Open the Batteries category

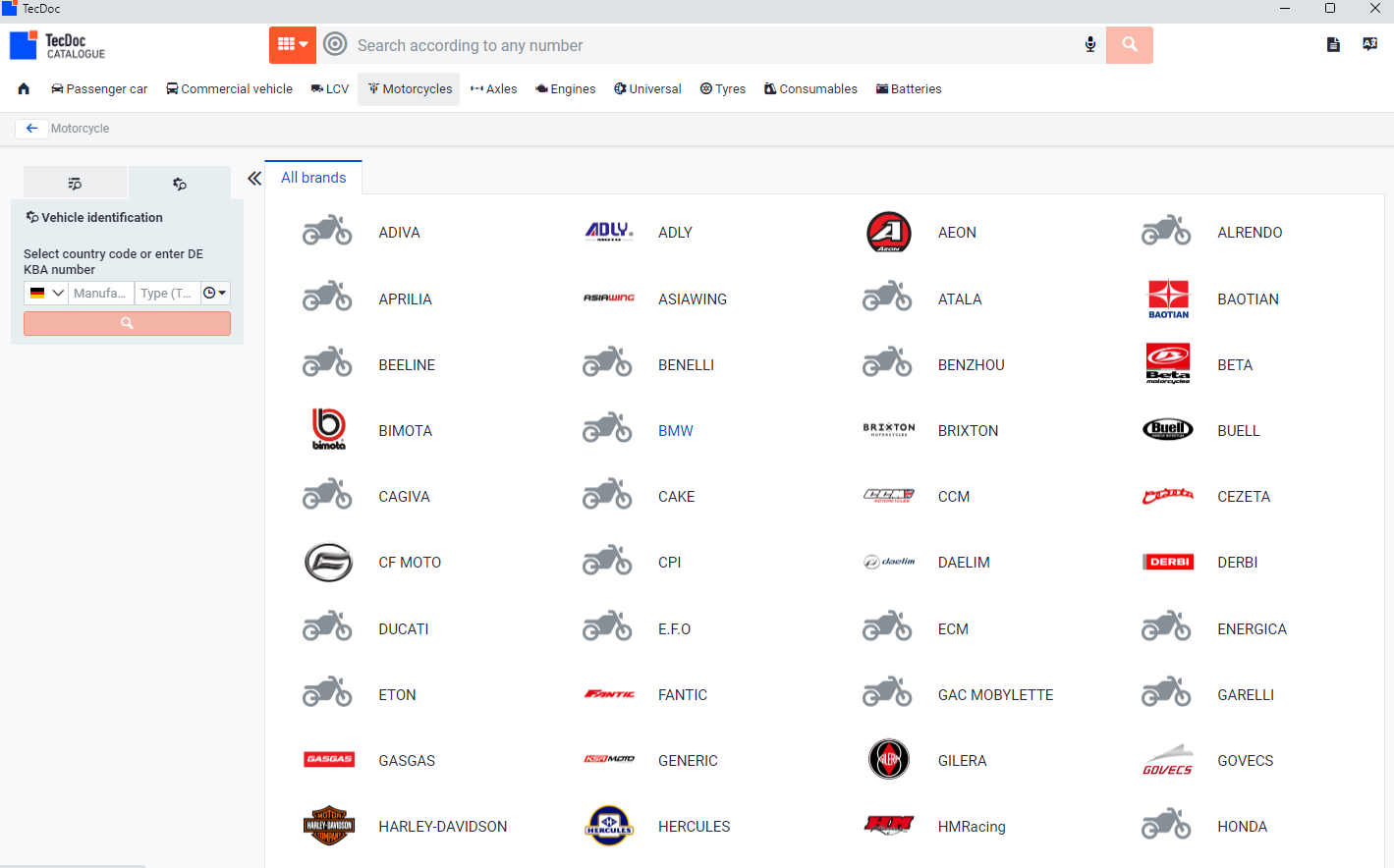pyautogui.click(x=909, y=88)
